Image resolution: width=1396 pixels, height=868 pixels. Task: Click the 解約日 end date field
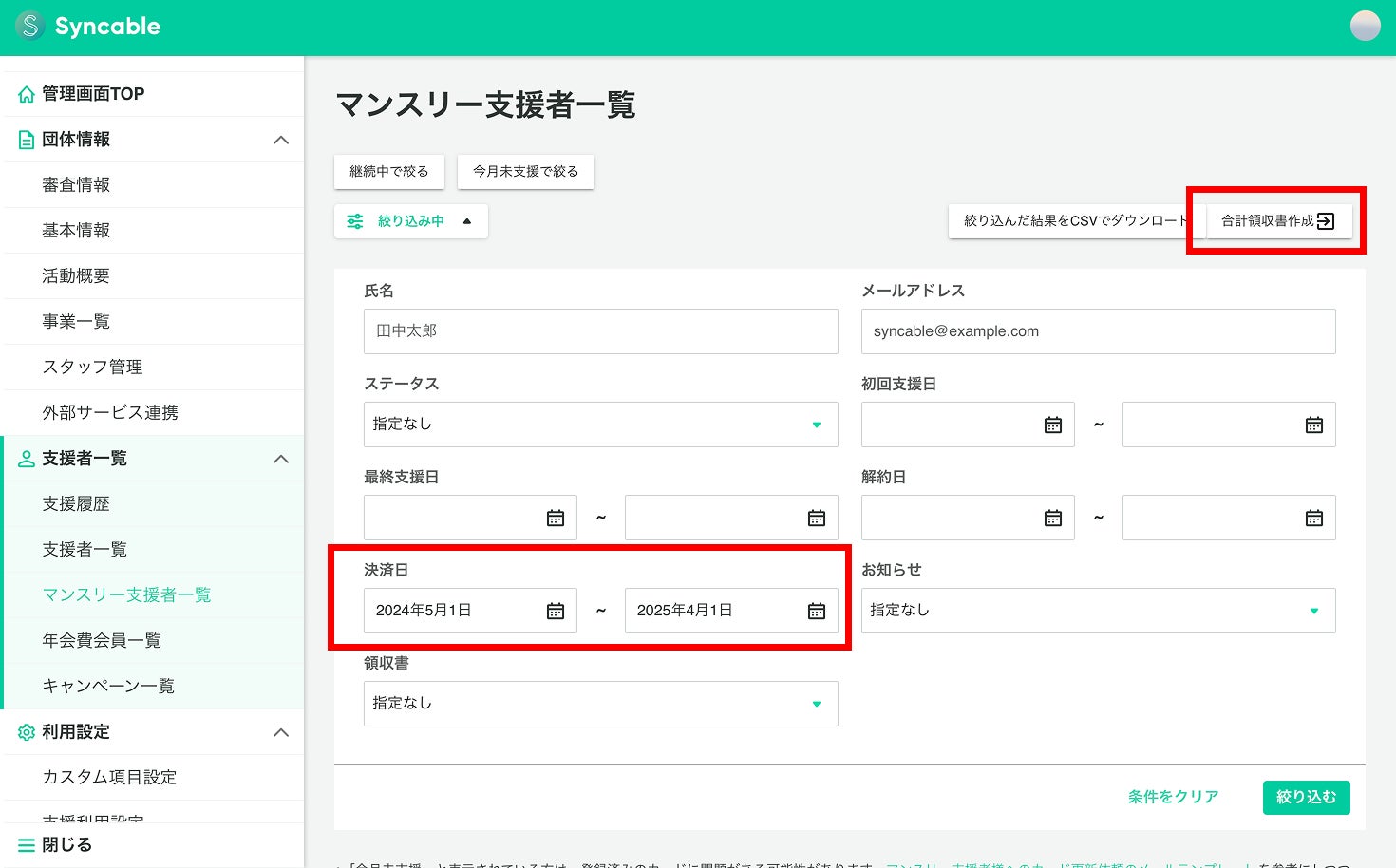1229,518
